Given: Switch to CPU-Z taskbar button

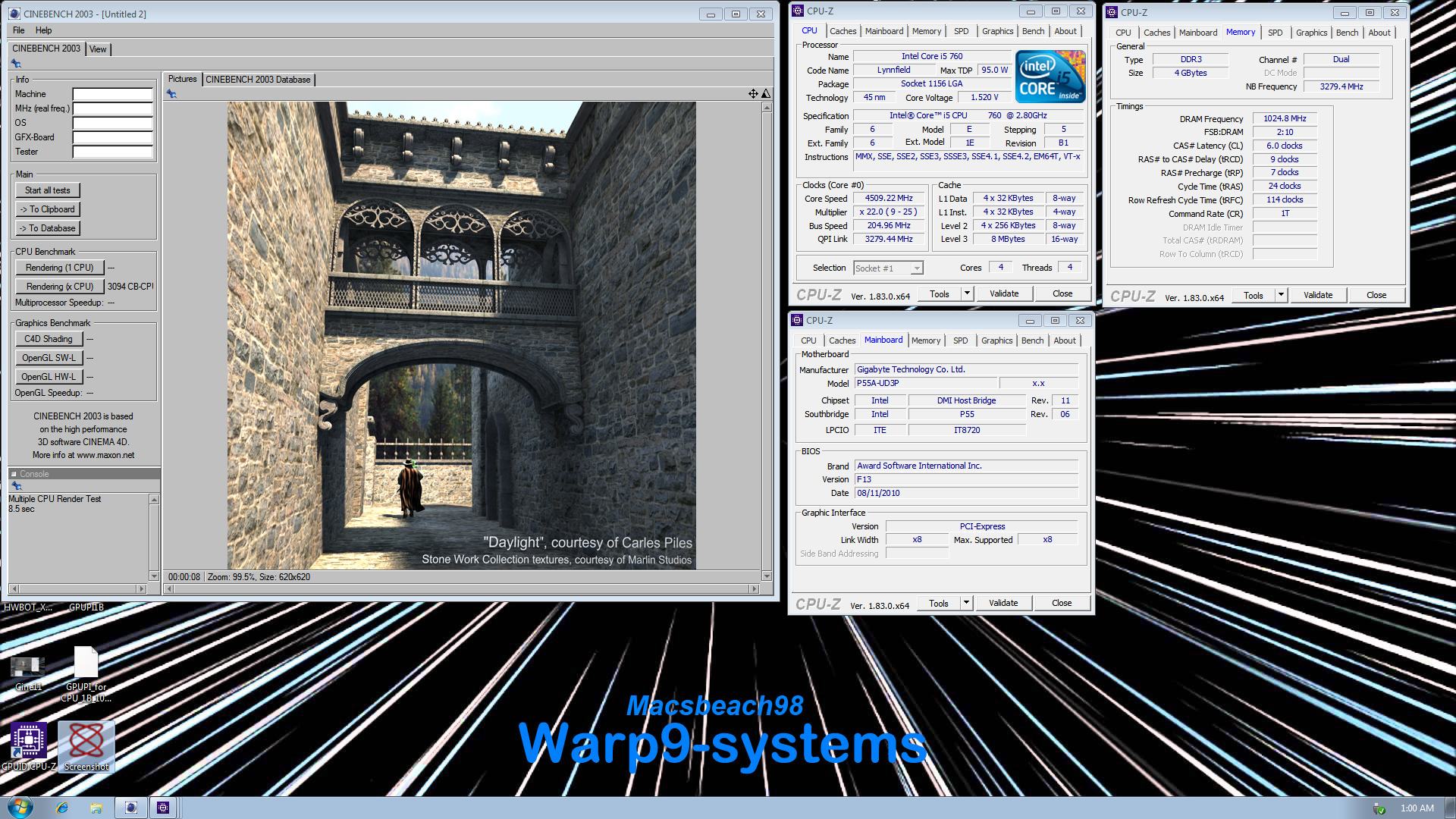Looking at the screenshot, I should coord(163,808).
